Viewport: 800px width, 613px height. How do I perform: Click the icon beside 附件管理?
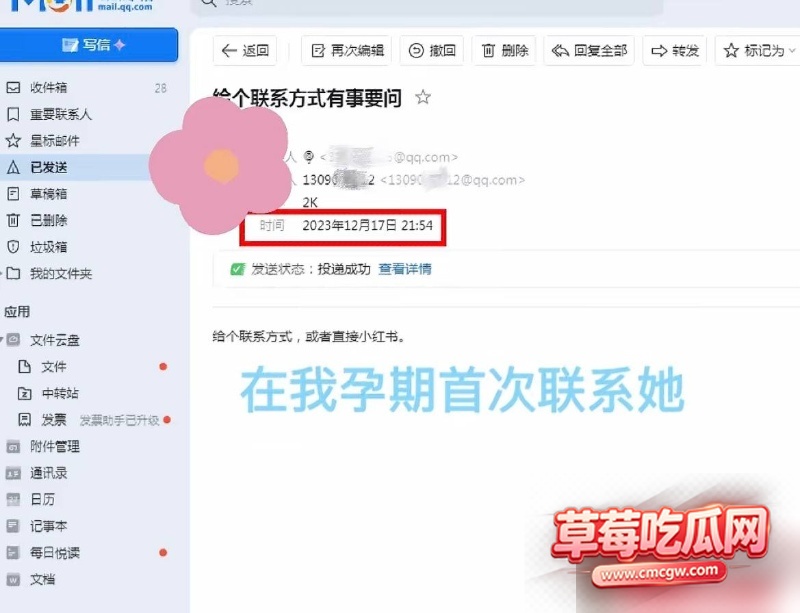click(x=13, y=447)
